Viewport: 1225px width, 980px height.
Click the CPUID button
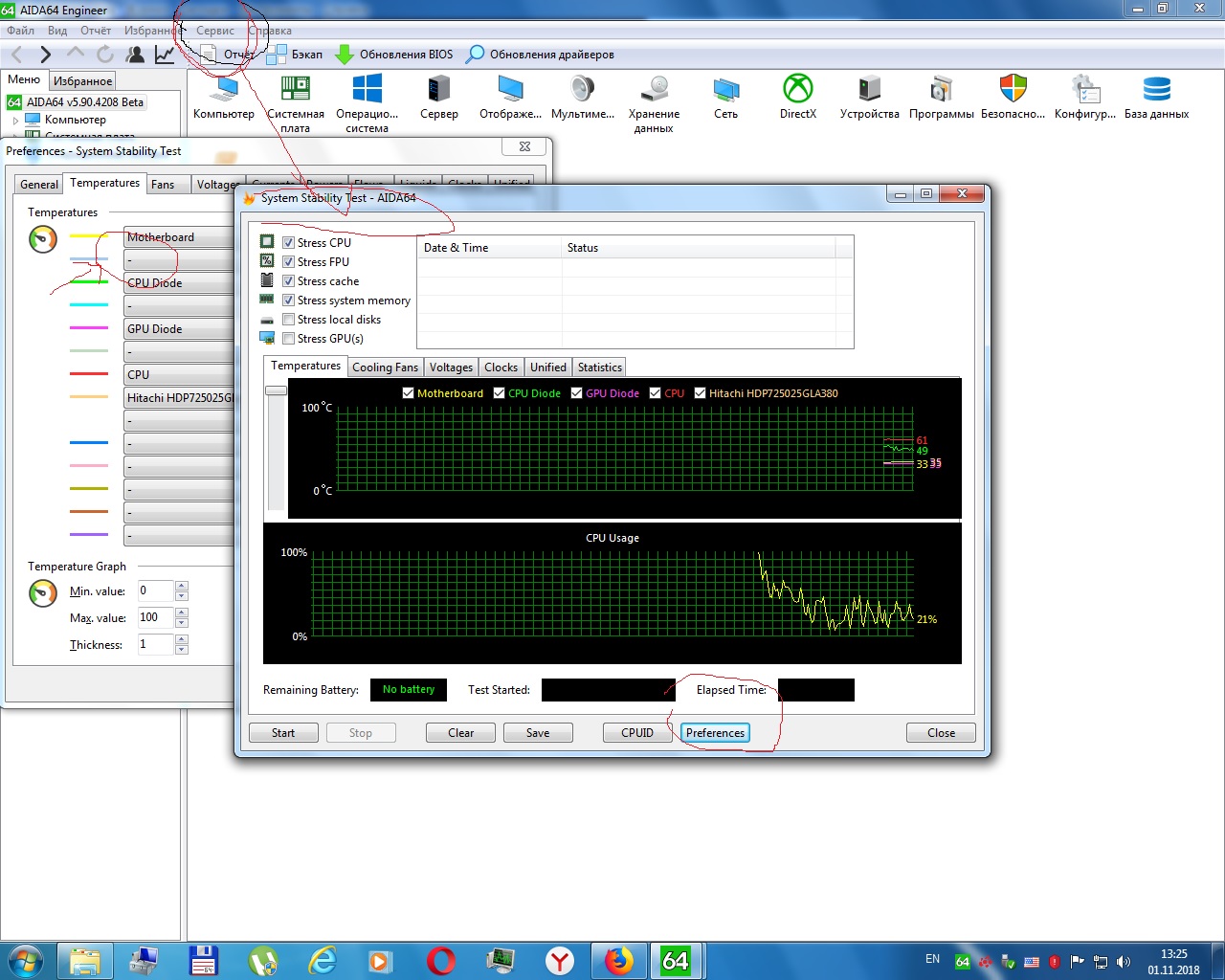636,733
